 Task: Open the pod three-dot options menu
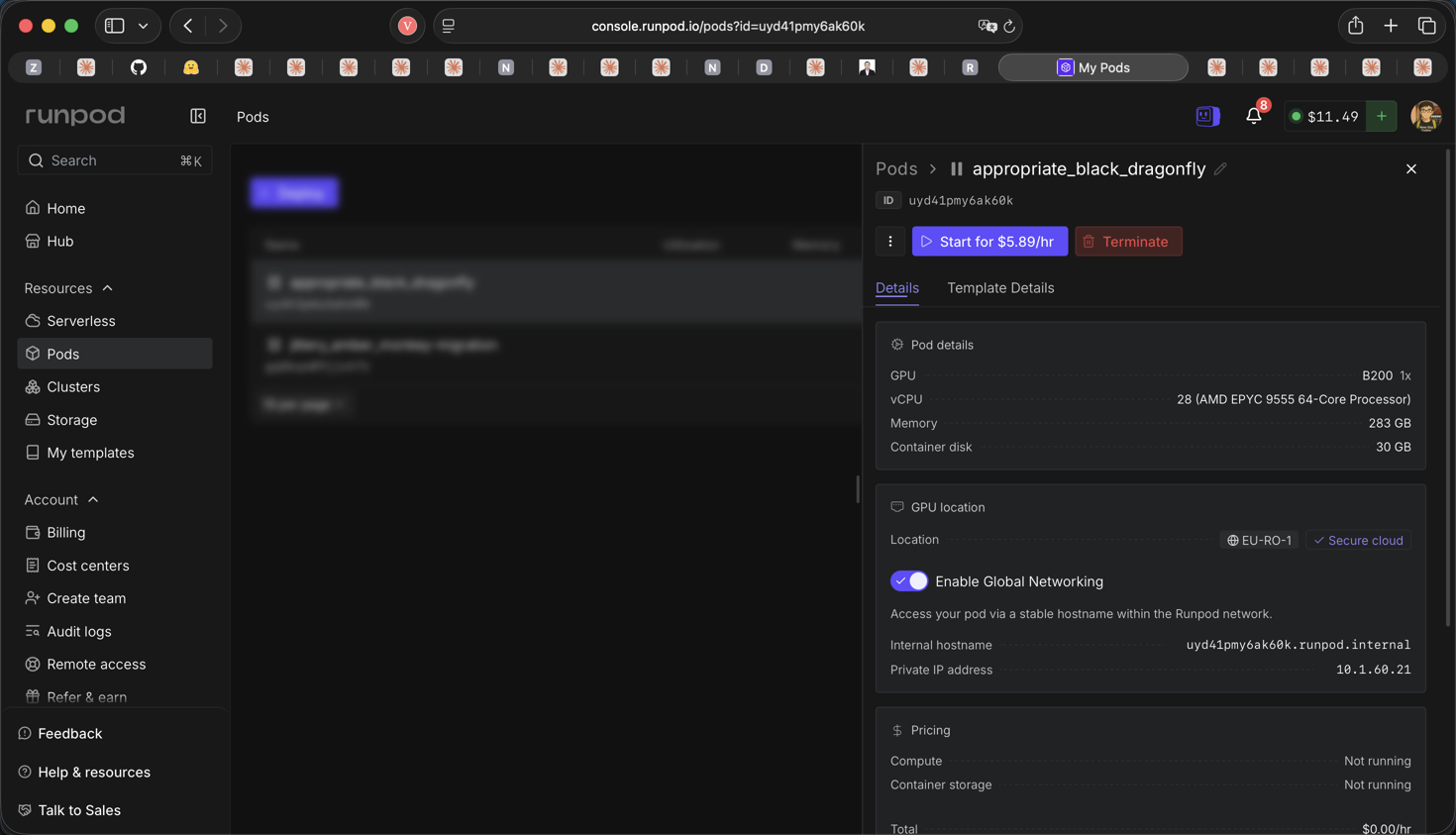pos(890,242)
